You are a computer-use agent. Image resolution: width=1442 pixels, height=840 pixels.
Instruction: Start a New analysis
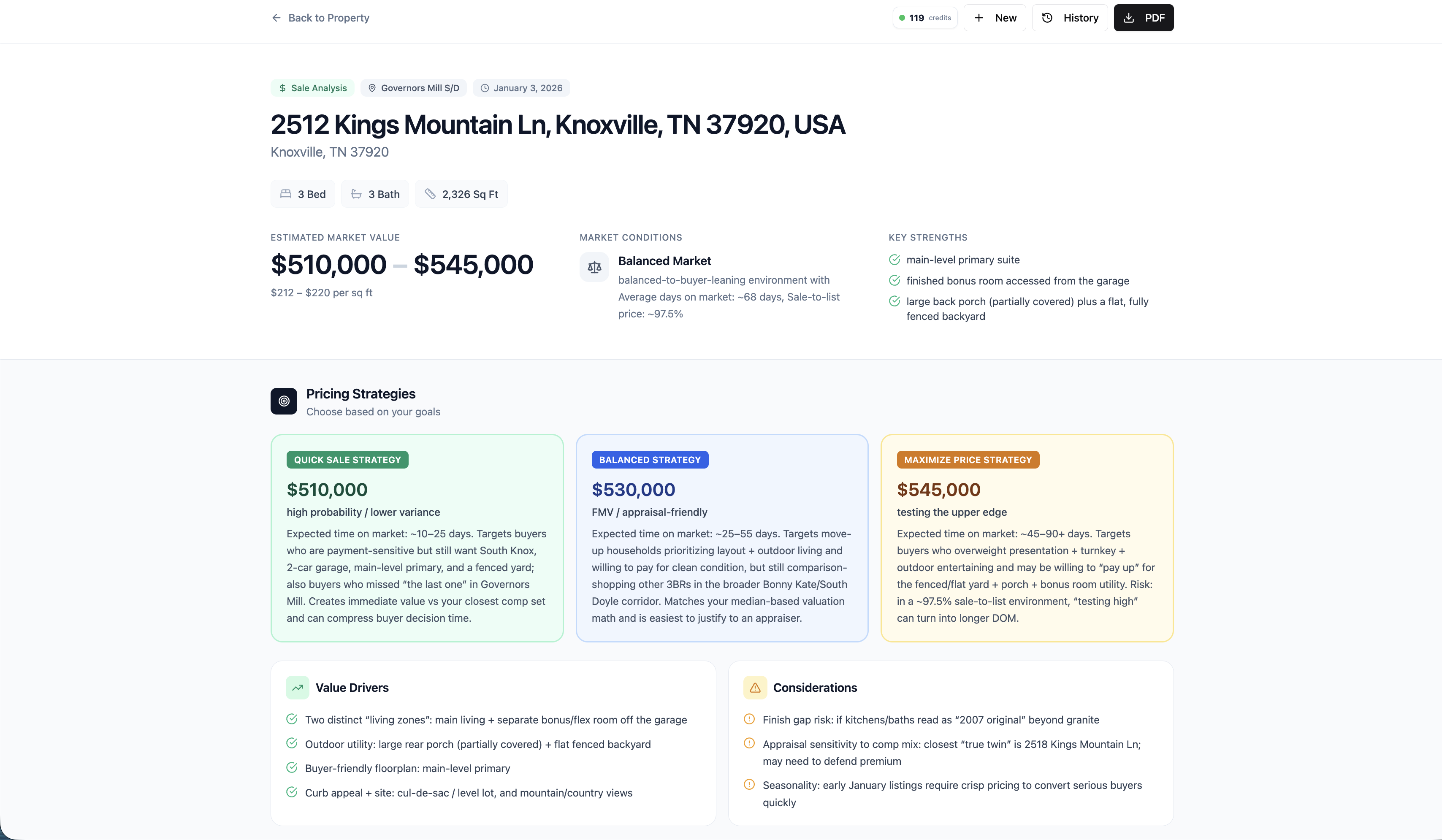(x=995, y=18)
